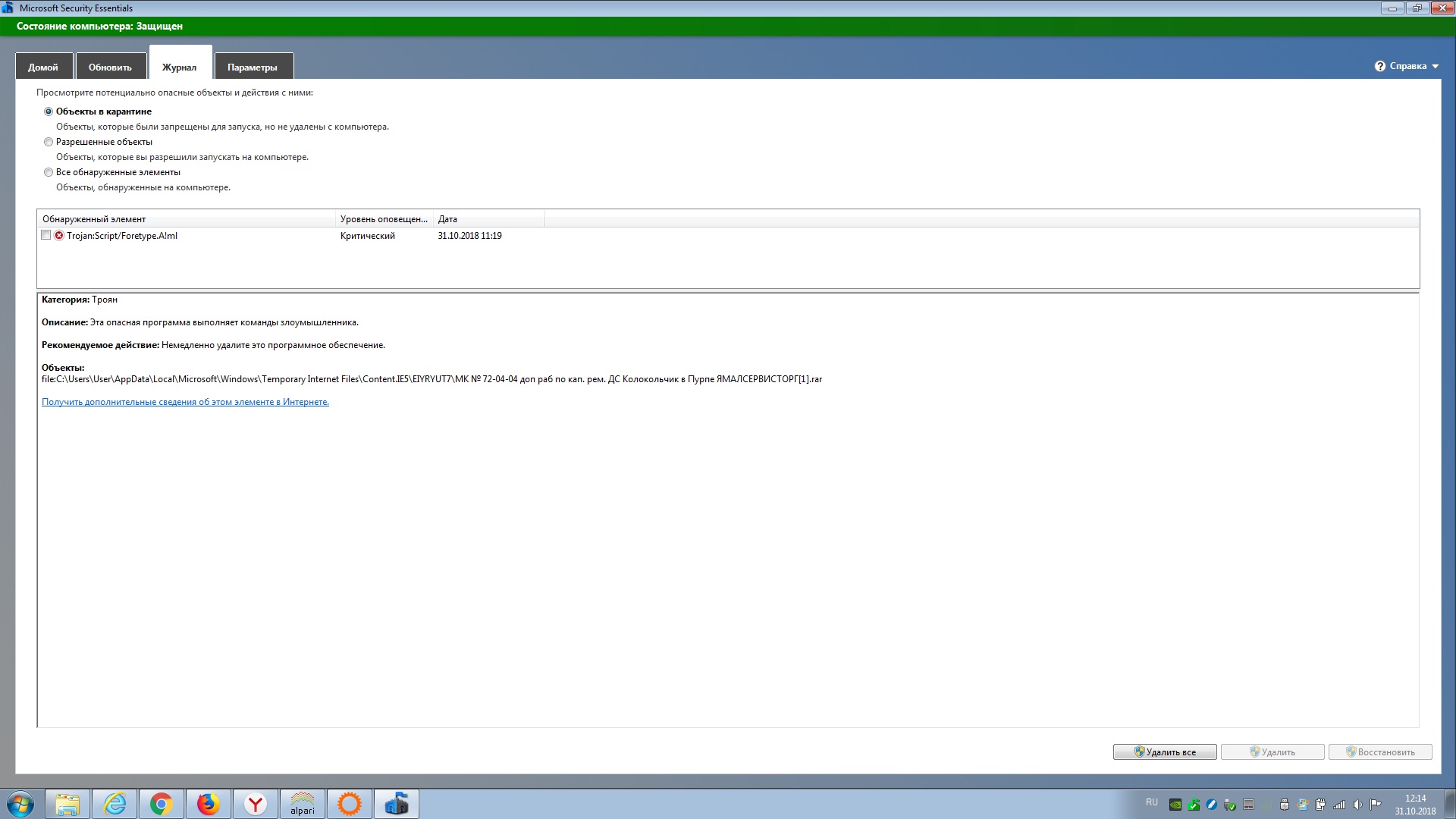The width and height of the screenshot is (1456, 819).
Task: Check the Trojan:Script/Foretype.A!ml item checkbox
Action: (46, 235)
